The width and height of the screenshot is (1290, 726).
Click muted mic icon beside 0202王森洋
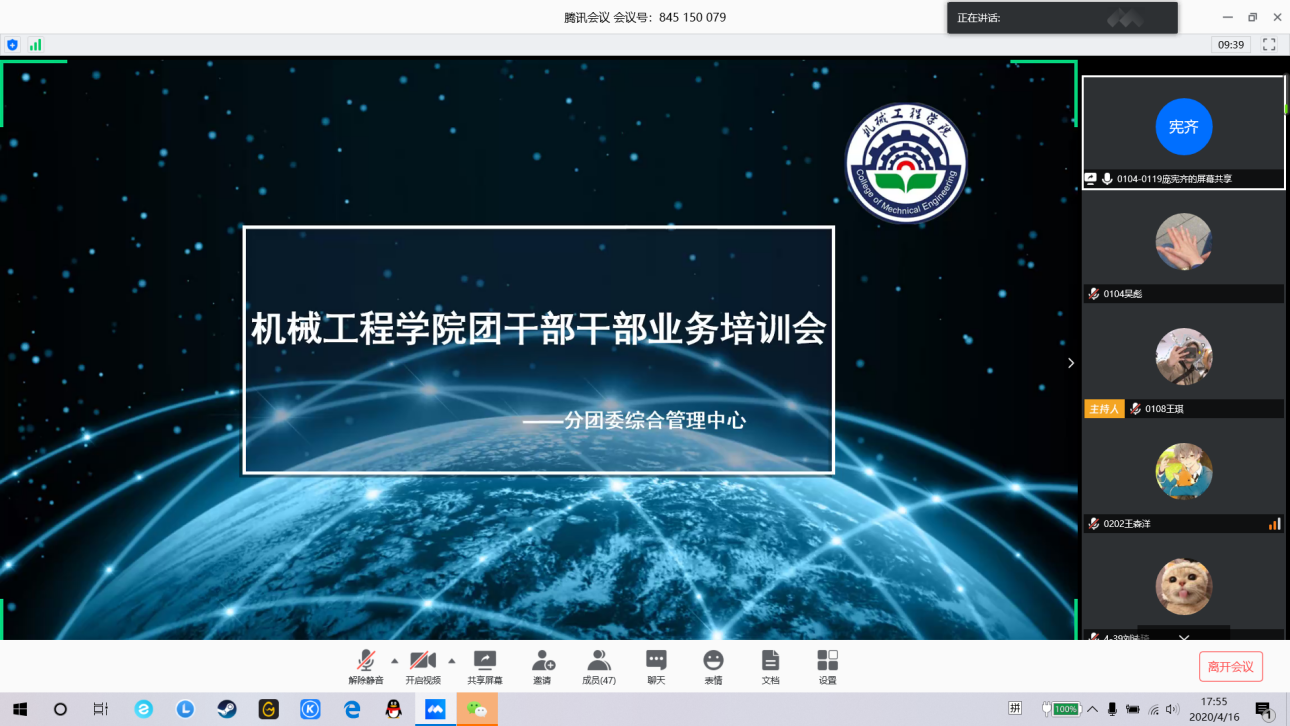pos(1094,524)
